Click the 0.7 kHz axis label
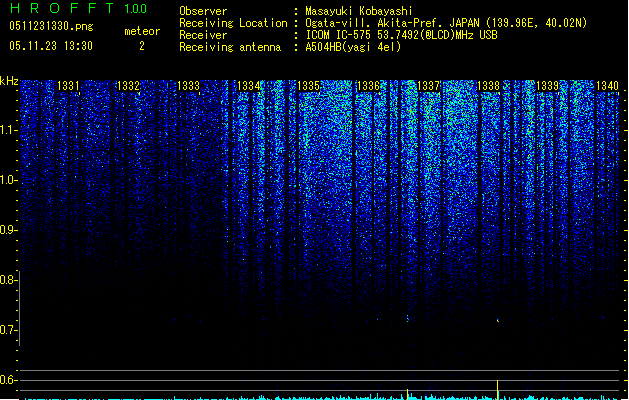 (8, 330)
